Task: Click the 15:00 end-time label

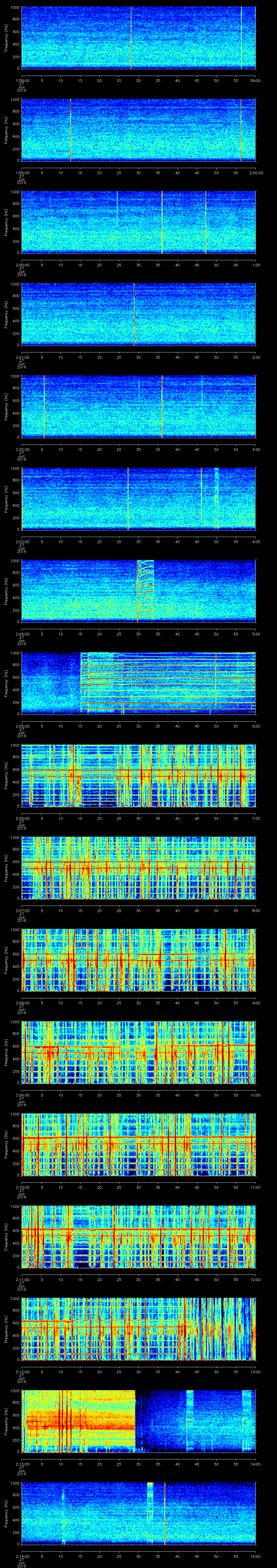Action: click(x=255, y=1556)
